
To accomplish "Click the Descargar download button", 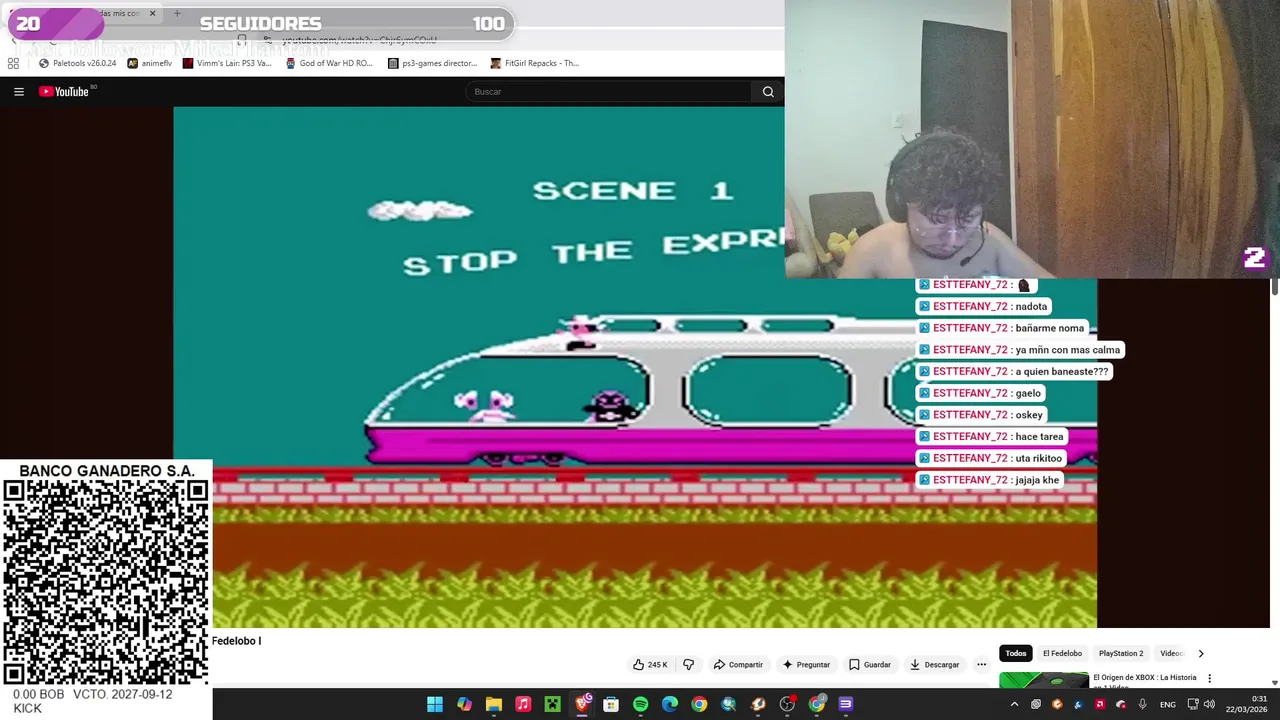I will [x=934, y=665].
